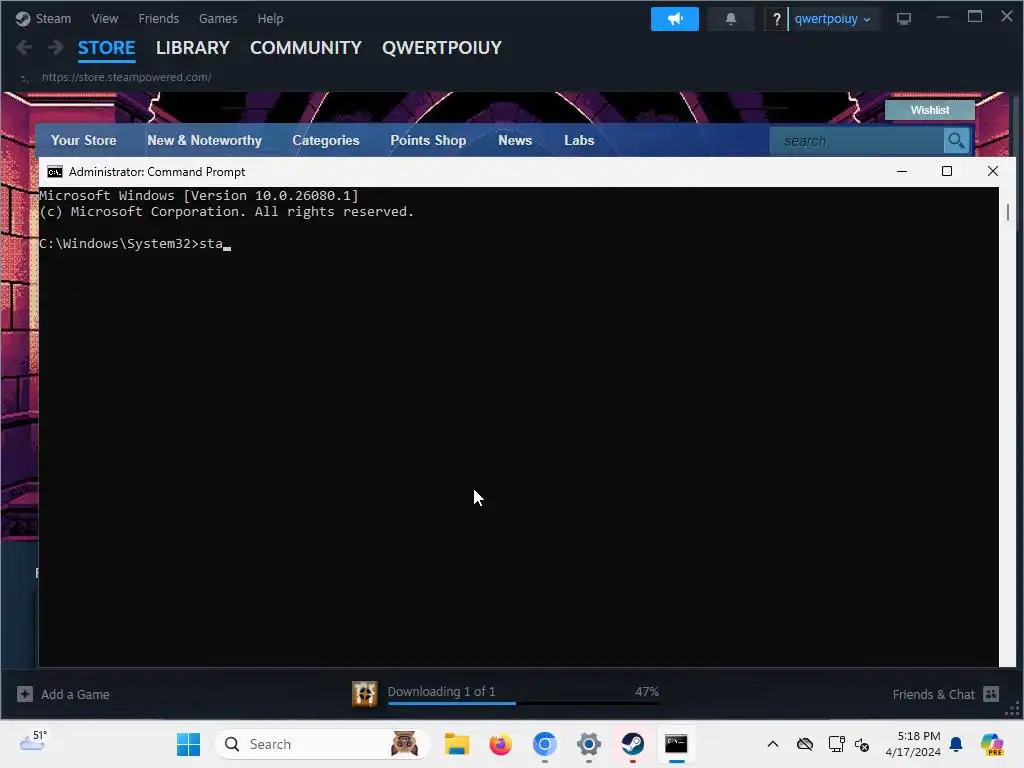This screenshot has height=768, width=1024.
Task: Go back with Steam's back arrow
Action: pos(24,47)
